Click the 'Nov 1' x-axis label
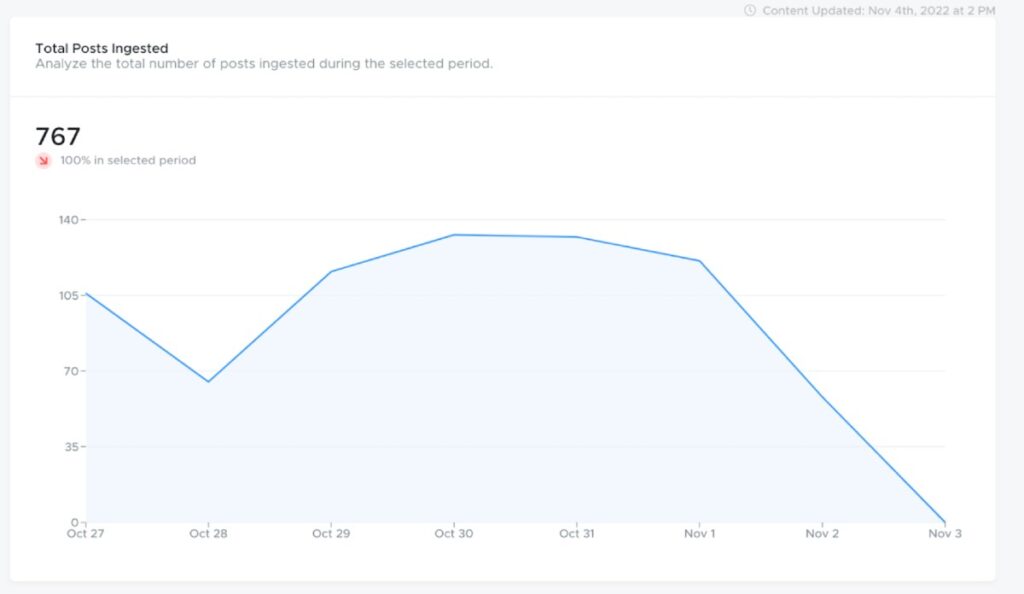Screen dimensions: 1024x594 (699, 533)
